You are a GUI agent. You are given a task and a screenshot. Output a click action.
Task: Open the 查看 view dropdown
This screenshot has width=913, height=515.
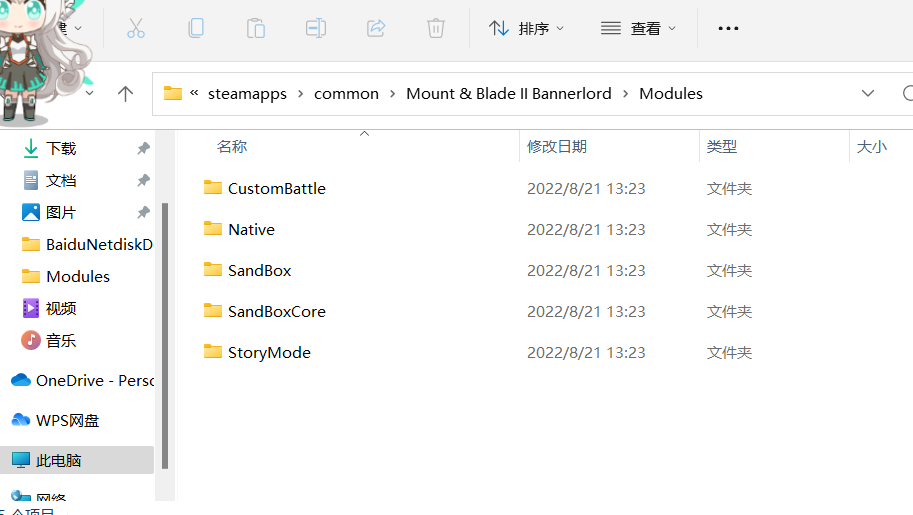(638, 28)
